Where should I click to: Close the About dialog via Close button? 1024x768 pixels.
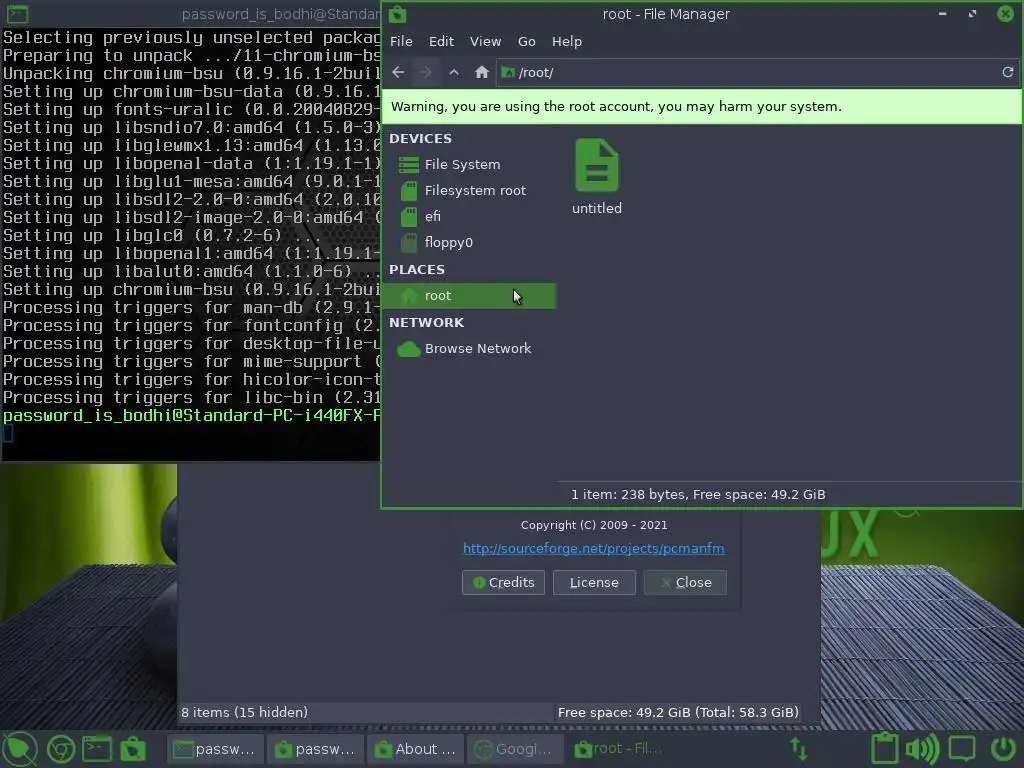(x=685, y=583)
